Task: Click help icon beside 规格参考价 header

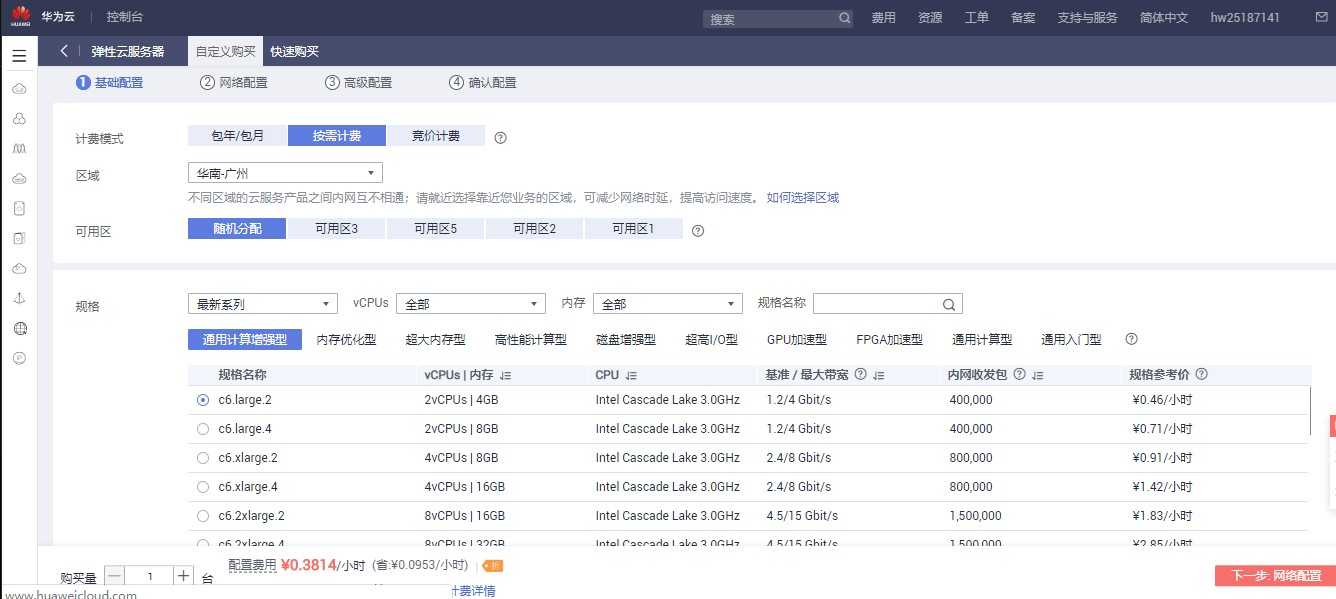Action: [1201, 374]
